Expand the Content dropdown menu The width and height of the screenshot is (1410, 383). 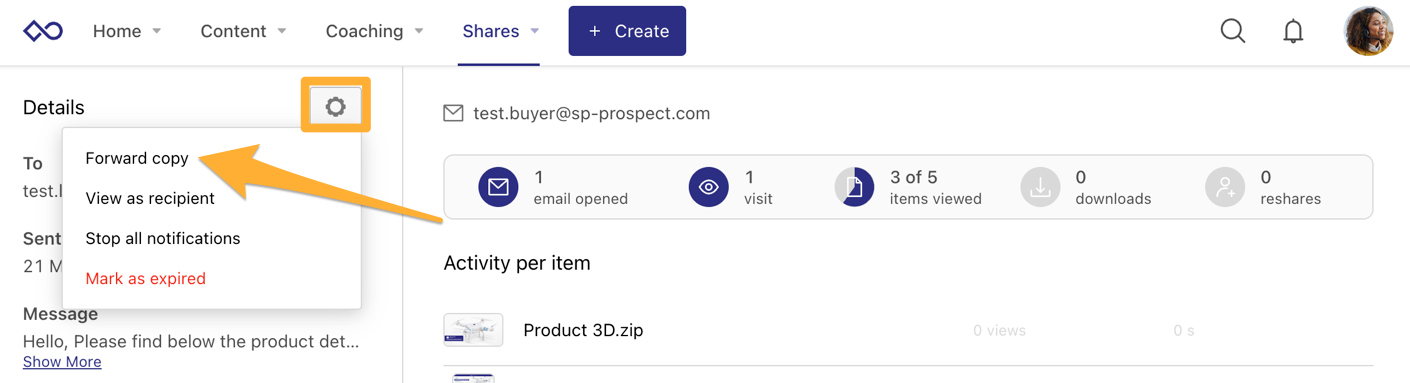click(243, 31)
